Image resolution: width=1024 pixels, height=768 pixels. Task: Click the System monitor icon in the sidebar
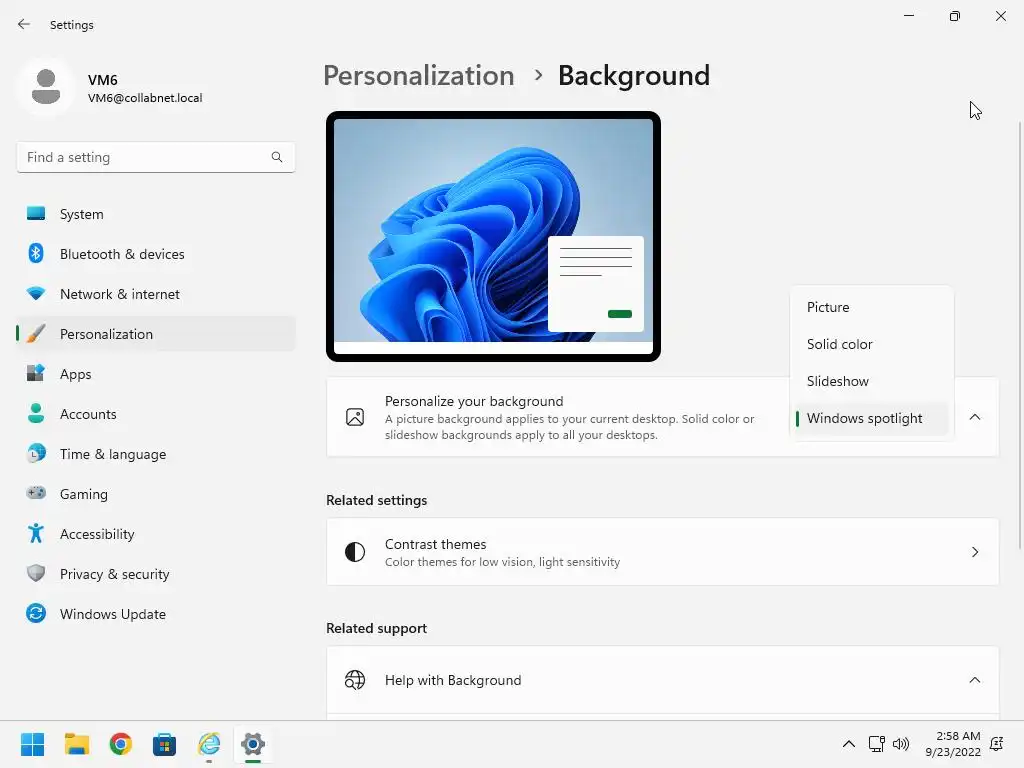(36, 214)
